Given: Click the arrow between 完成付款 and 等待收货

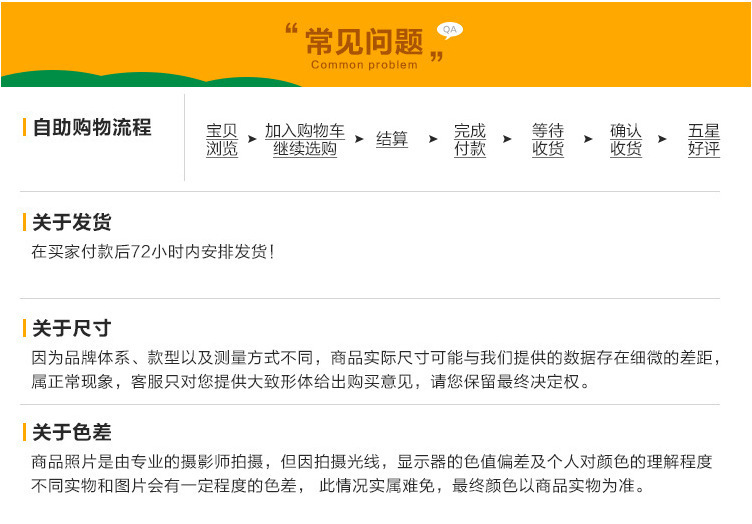Looking at the screenshot, I should tap(507, 139).
